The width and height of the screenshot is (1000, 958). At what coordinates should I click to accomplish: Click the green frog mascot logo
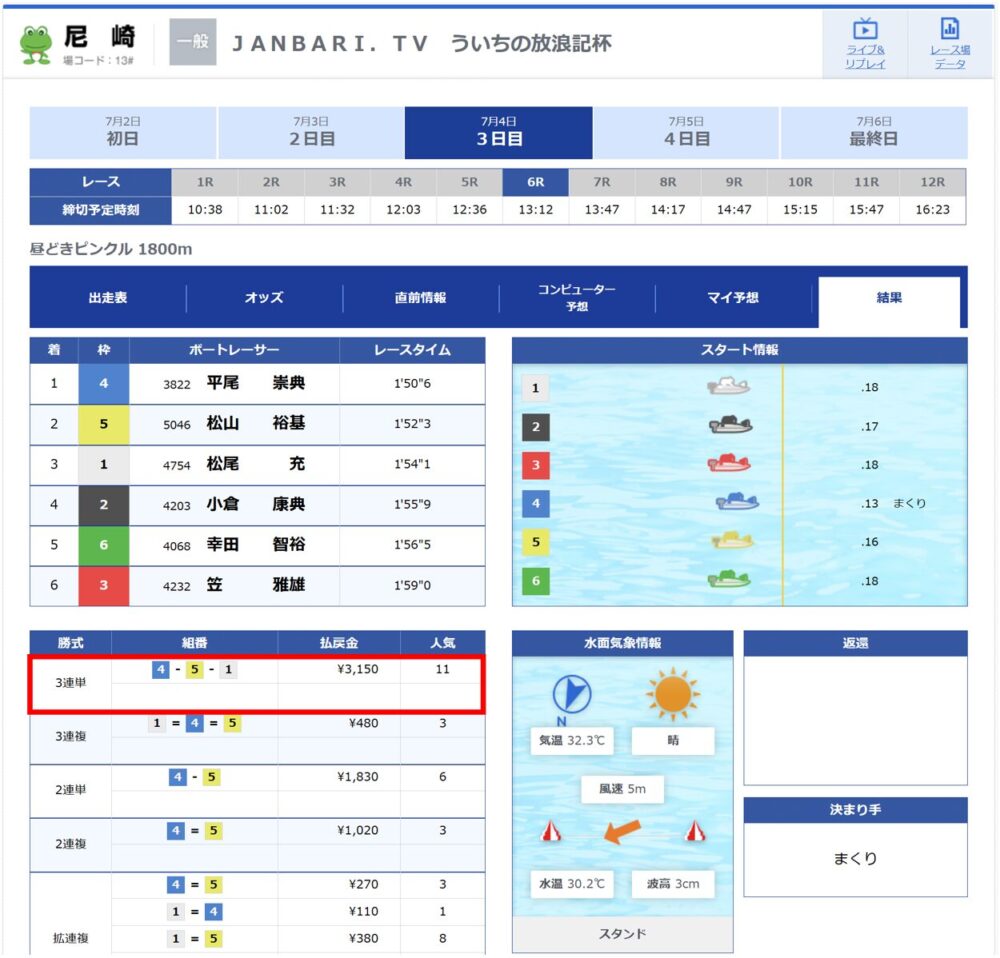pos(36,45)
